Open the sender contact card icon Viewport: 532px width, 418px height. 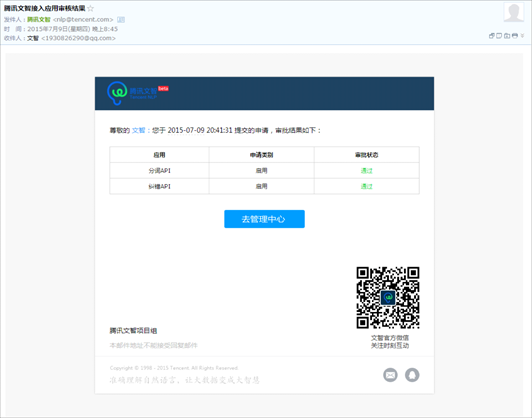click(x=121, y=20)
